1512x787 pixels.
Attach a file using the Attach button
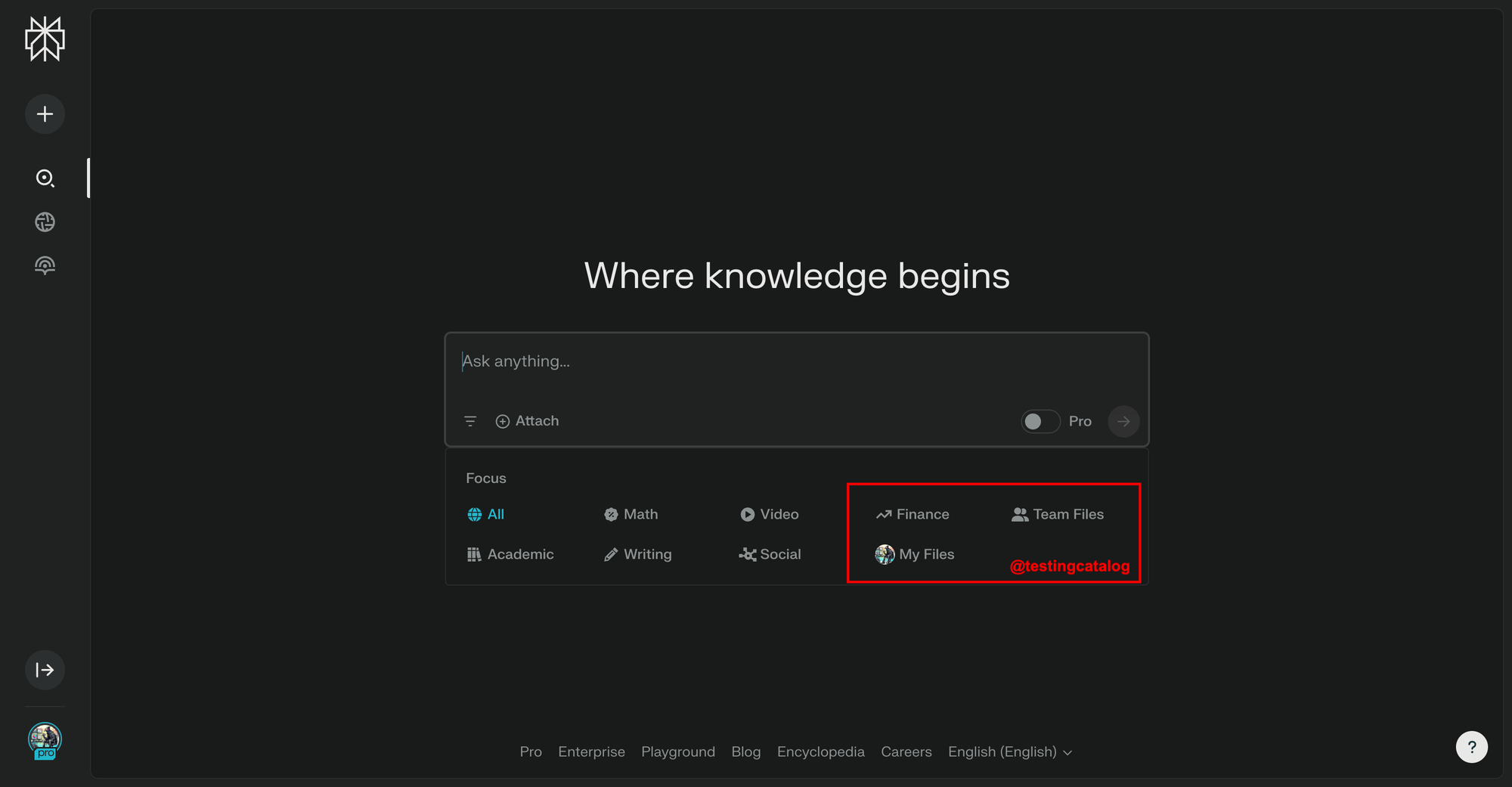tap(527, 421)
